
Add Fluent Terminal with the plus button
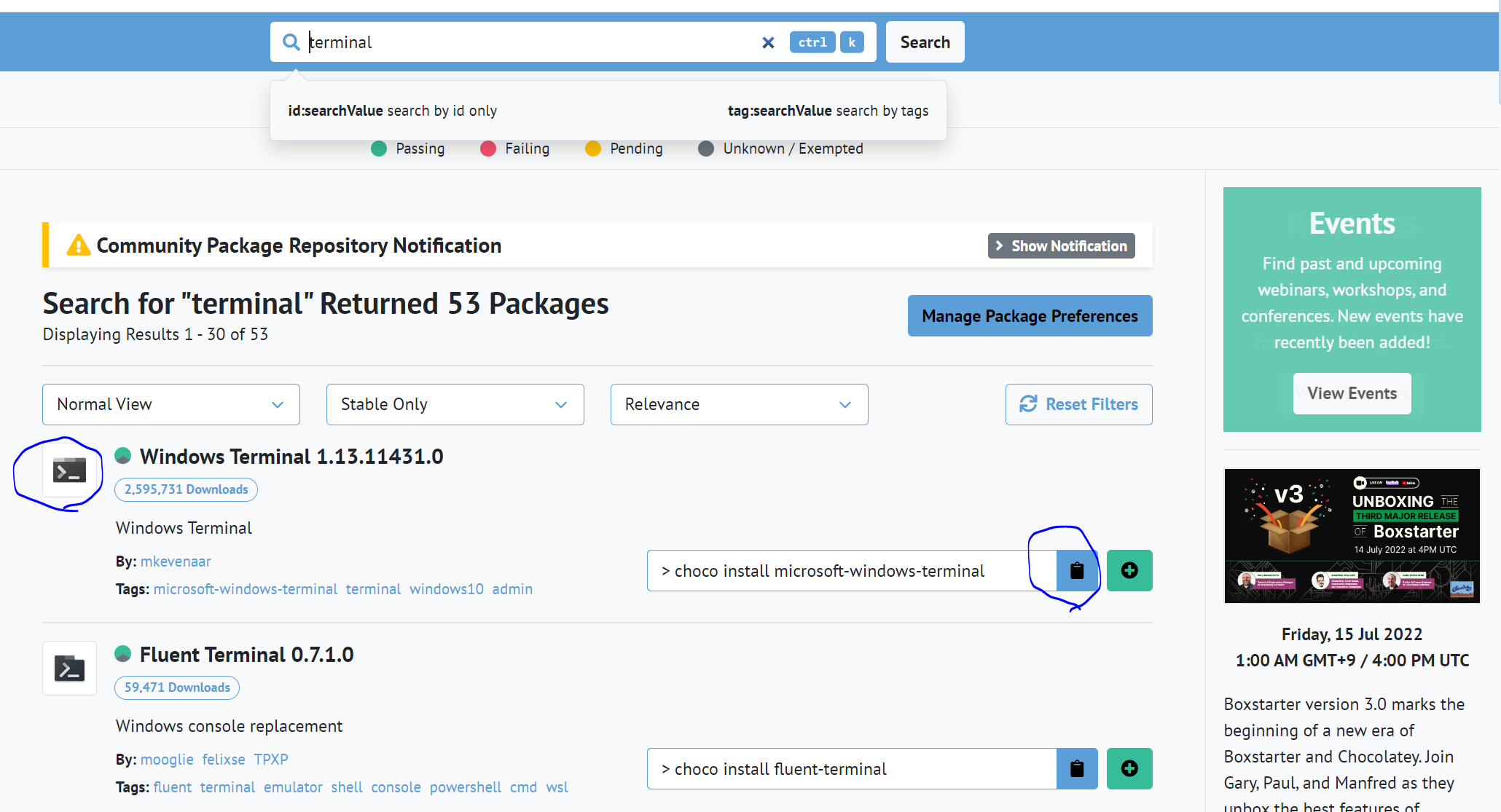[x=1129, y=768]
